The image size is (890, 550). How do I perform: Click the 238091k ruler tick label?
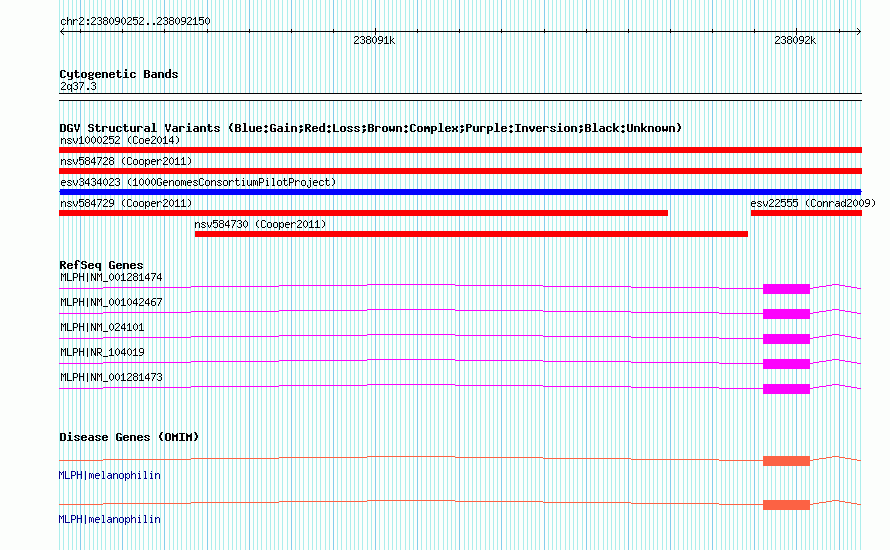coord(374,40)
